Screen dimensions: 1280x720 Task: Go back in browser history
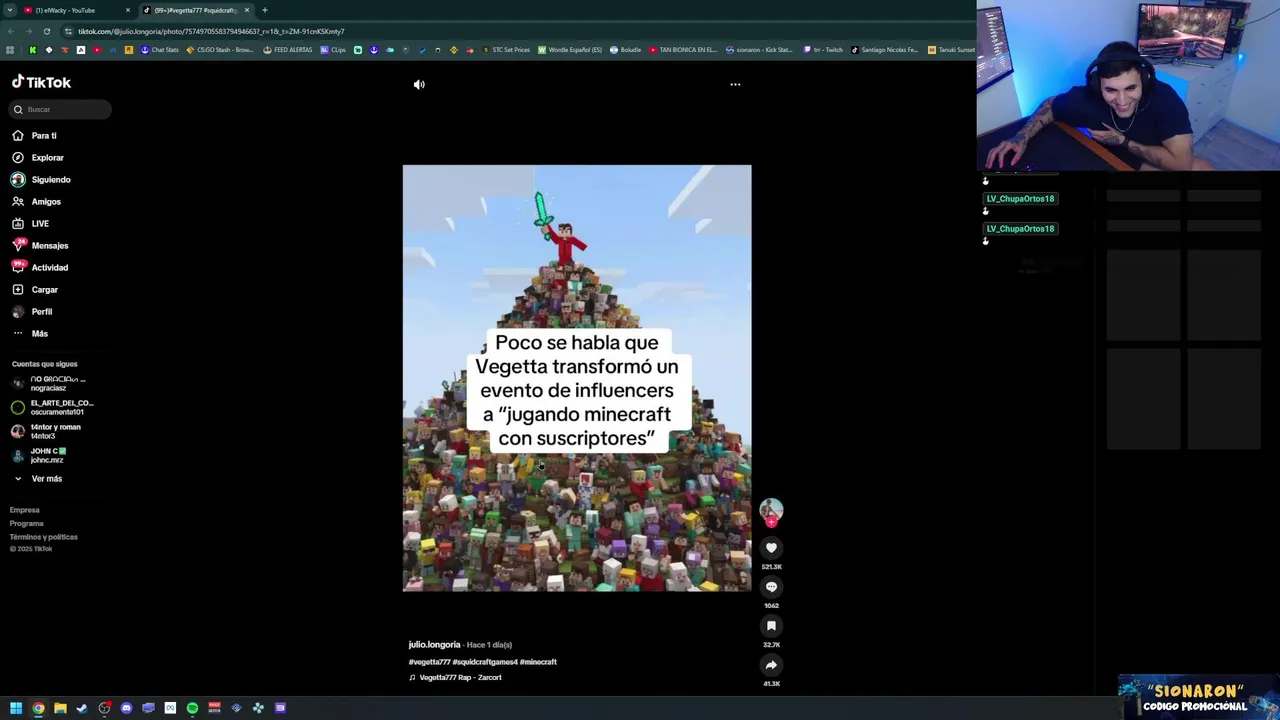pos(11,31)
